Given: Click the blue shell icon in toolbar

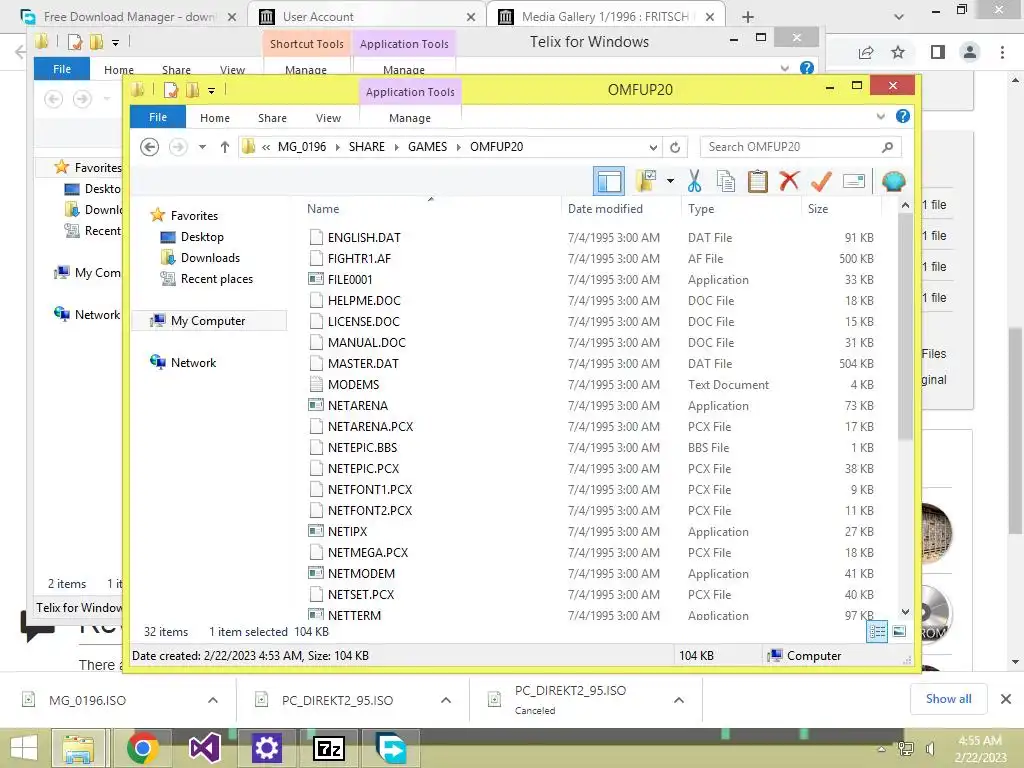Looking at the screenshot, I should pyautogui.click(x=893, y=181).
